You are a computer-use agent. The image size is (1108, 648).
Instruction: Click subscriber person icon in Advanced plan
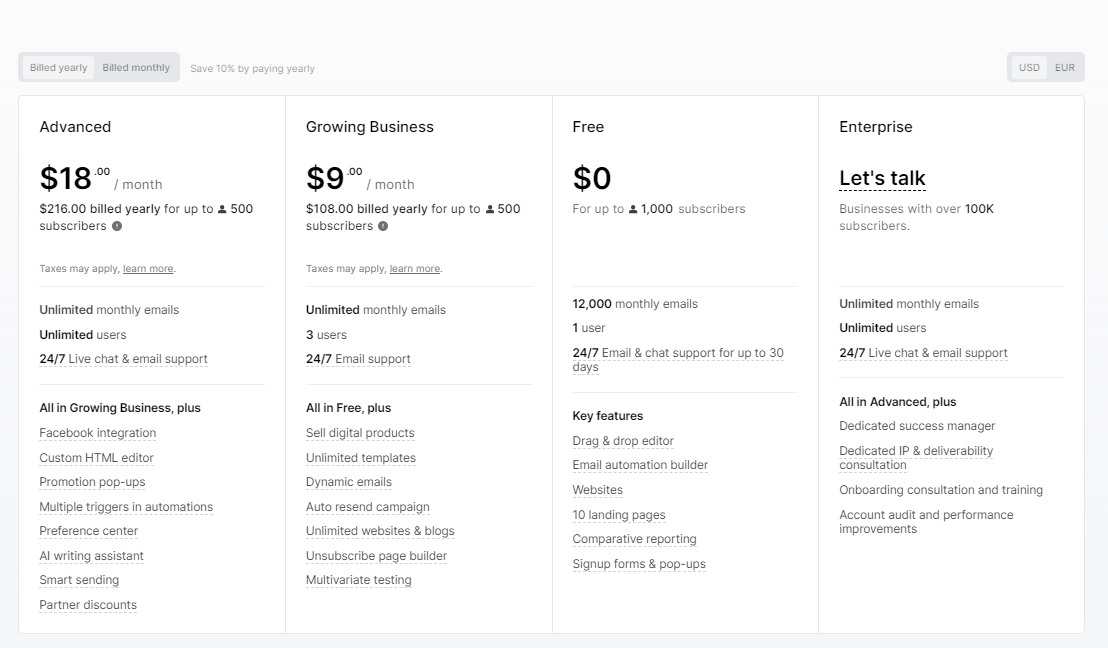pos(222,209)
